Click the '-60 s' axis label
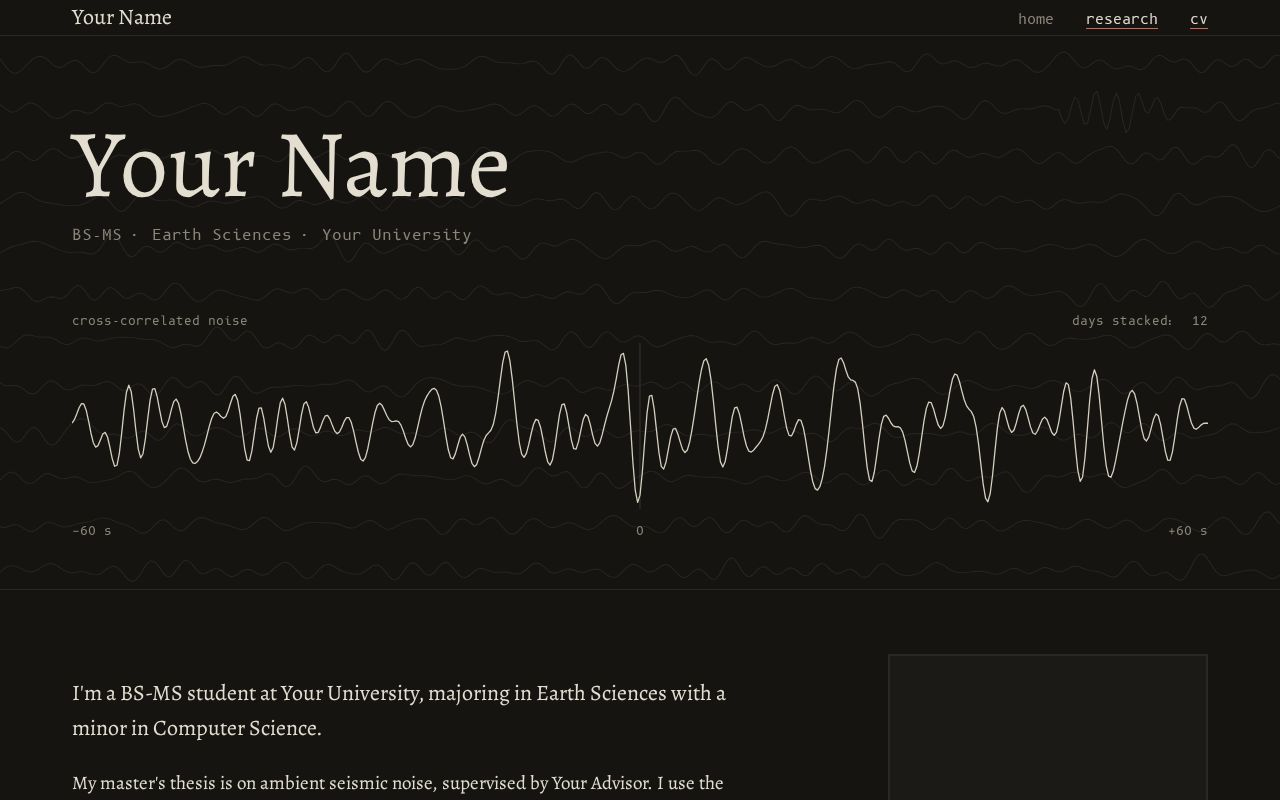1280x800 pixels. point(92,530)
